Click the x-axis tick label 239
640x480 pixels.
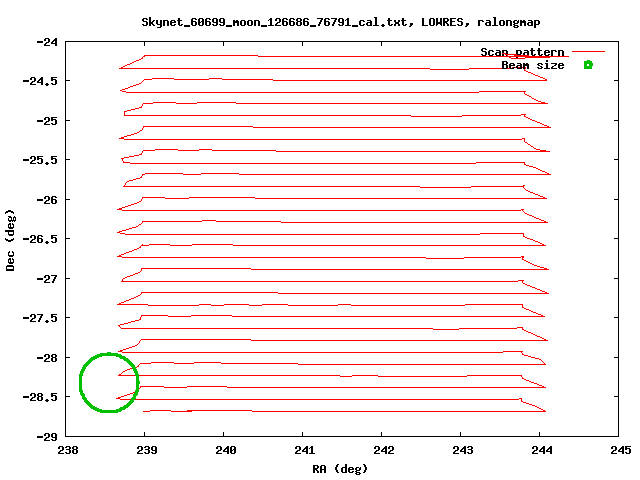click(x=147, y=450)
